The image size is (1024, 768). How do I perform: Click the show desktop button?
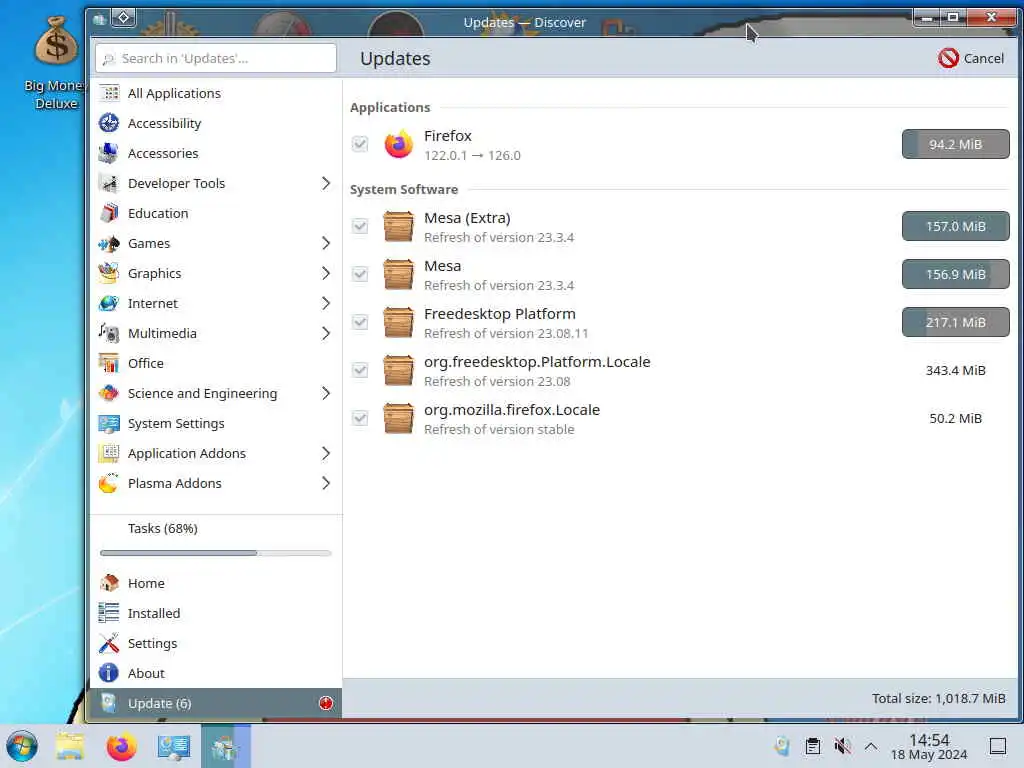tap(998, 746)
